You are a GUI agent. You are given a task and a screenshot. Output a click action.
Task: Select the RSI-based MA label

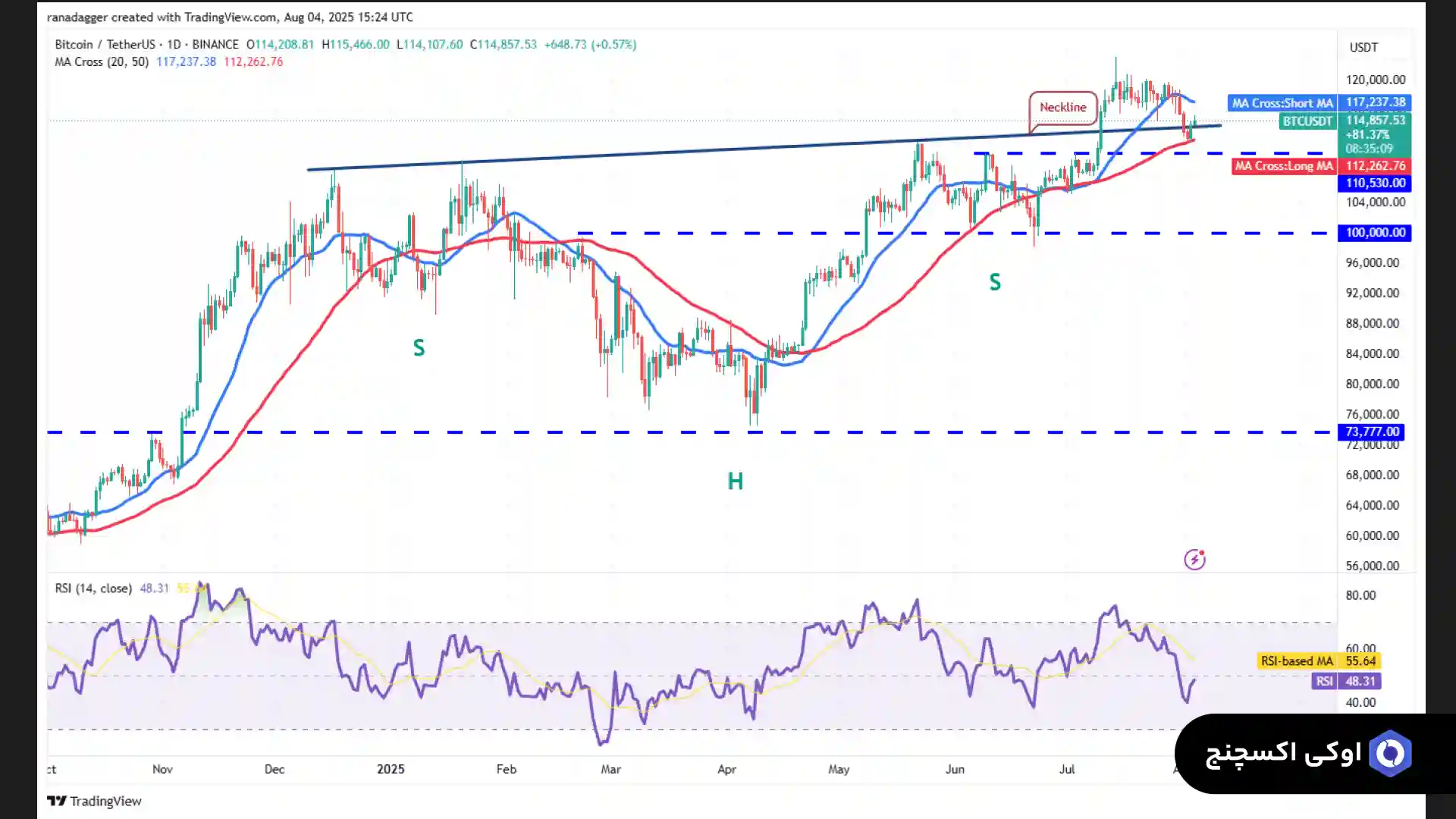[x=1296, y=661]
